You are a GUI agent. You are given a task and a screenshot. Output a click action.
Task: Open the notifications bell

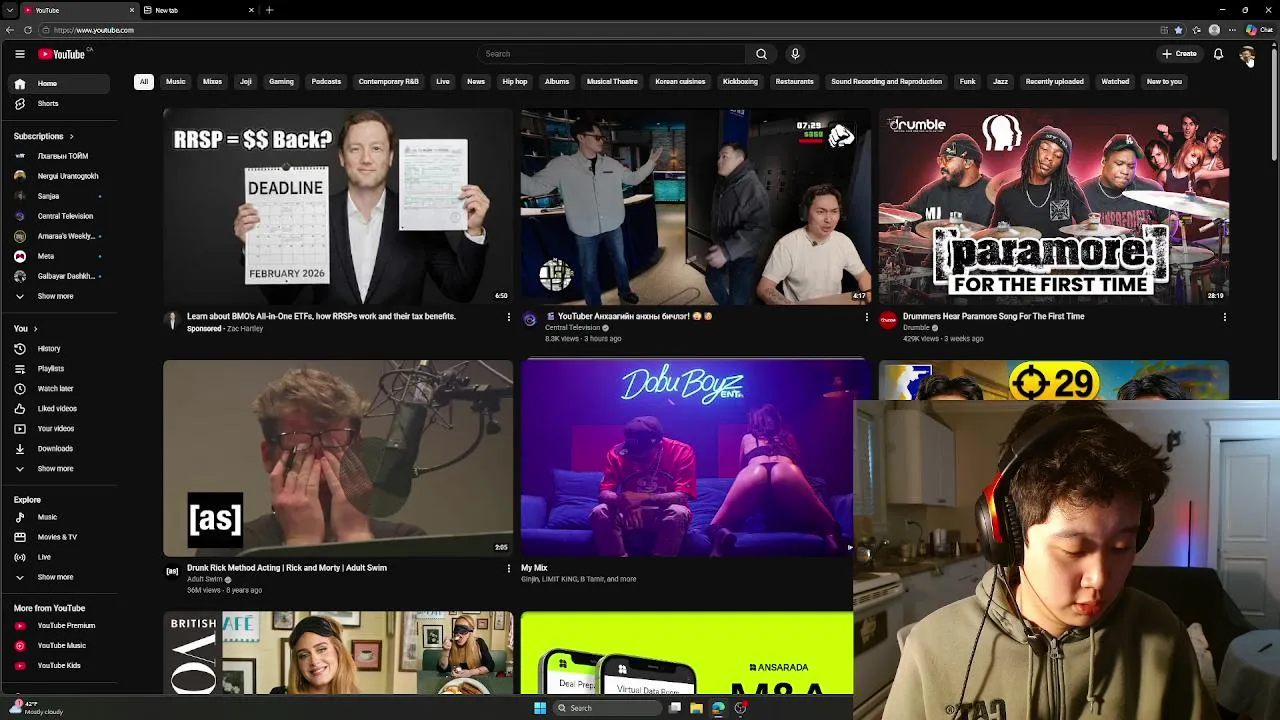pos(1218,54)
